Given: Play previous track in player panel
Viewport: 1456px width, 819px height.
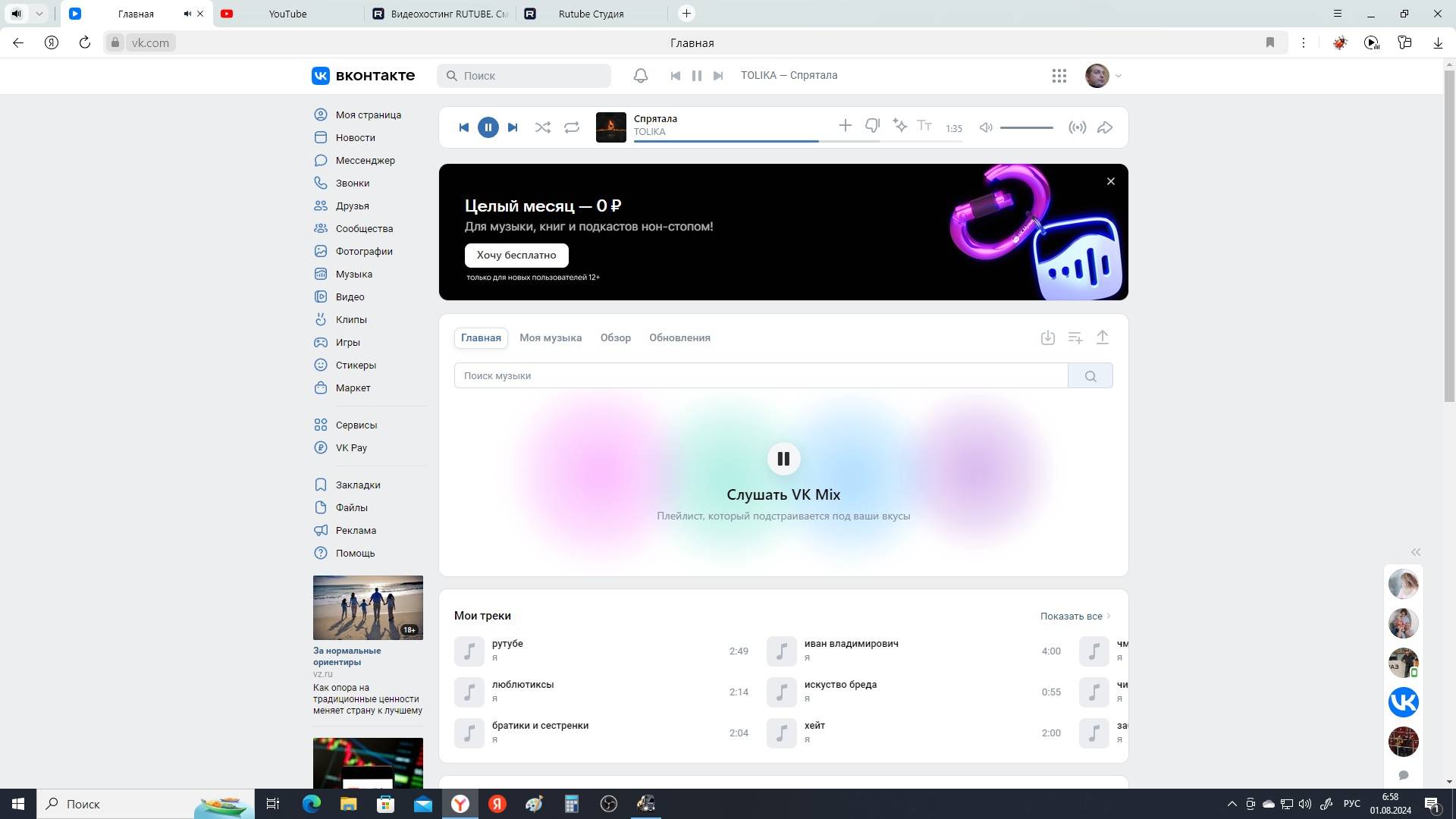Looking at the screenshot, I should 463,127.
